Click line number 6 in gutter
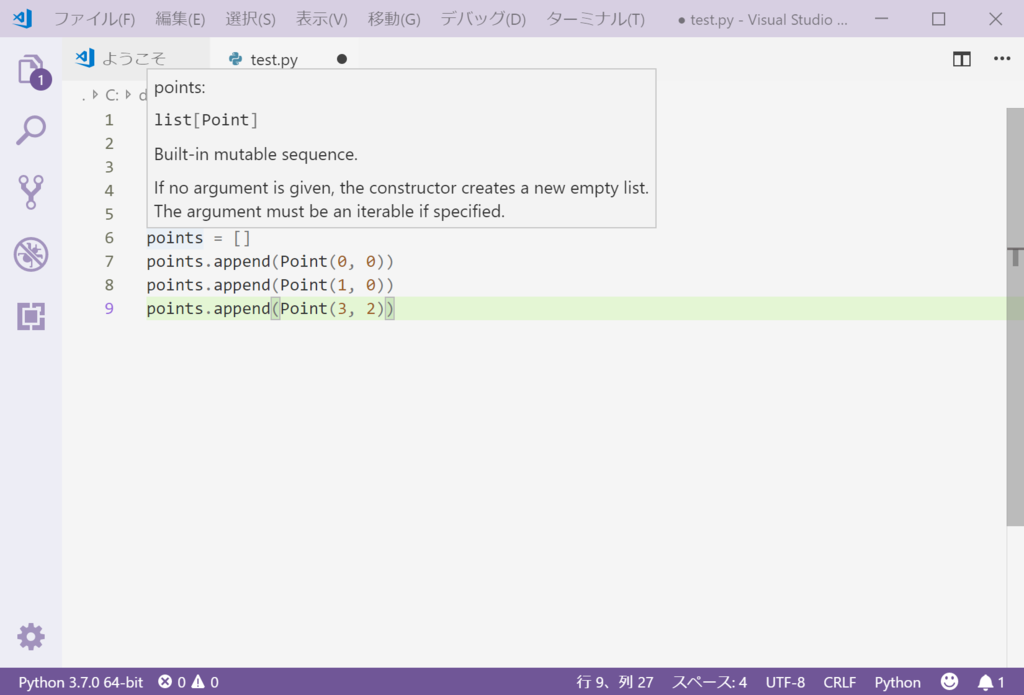Image resolution: width=1024 pixels, height=695 pixels. 109,238
